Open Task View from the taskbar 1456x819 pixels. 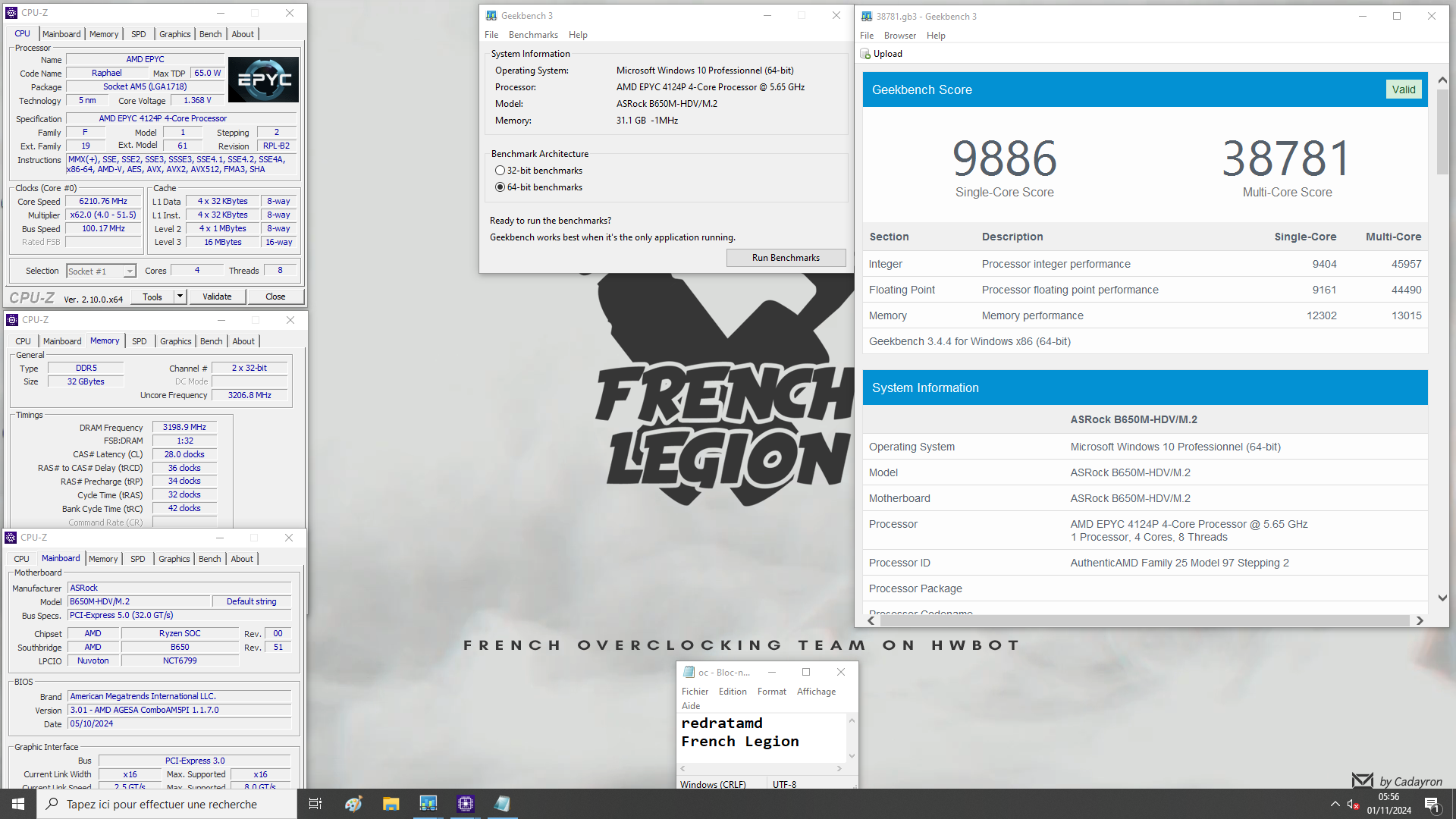(x=315, y=804)
